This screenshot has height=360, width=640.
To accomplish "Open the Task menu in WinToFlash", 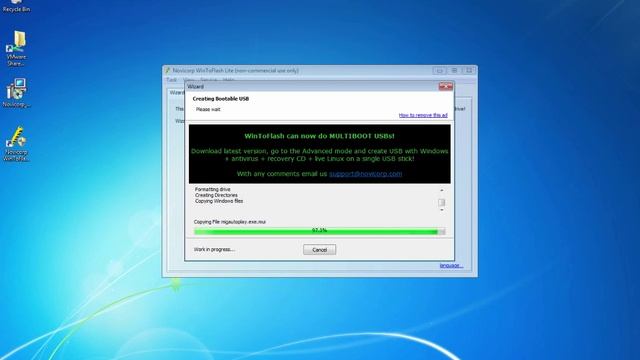I will tap(171, 80).
